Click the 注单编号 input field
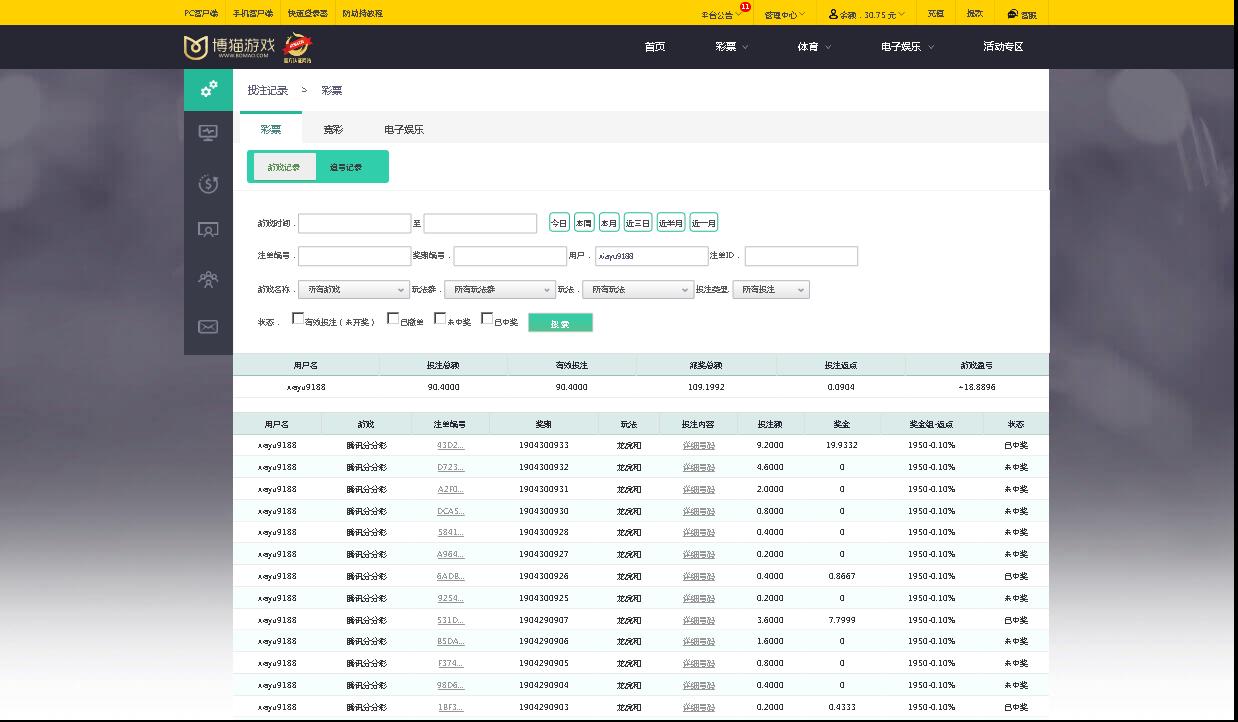 [354, 256]
